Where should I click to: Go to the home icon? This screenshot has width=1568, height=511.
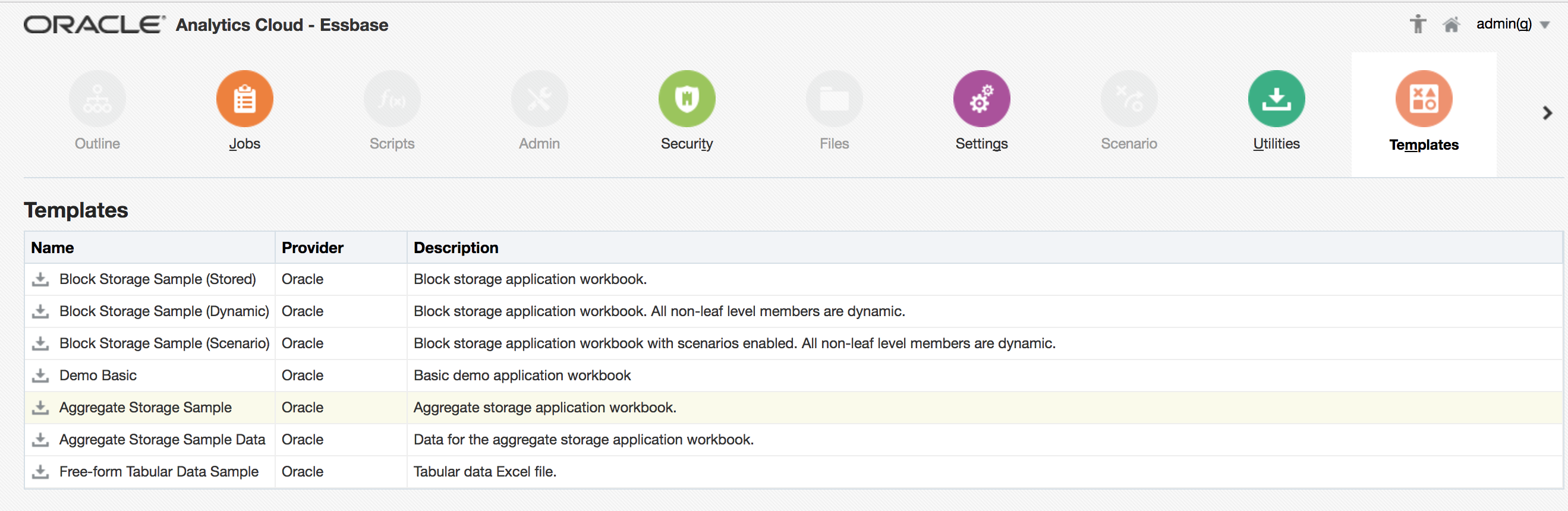[1451, 25]
